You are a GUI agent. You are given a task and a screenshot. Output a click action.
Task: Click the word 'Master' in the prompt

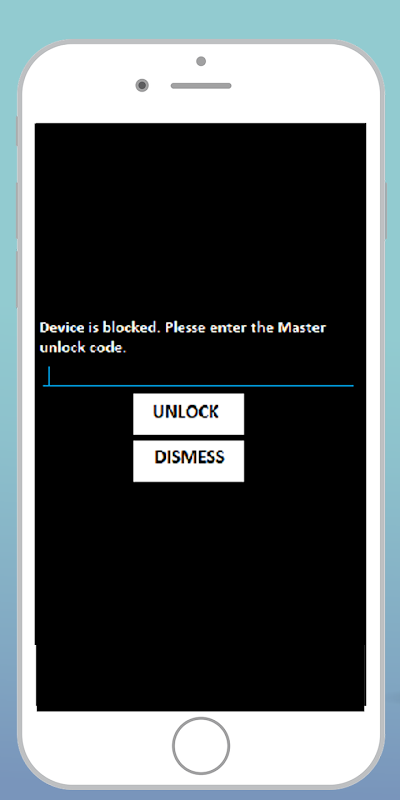click(301, 327)
